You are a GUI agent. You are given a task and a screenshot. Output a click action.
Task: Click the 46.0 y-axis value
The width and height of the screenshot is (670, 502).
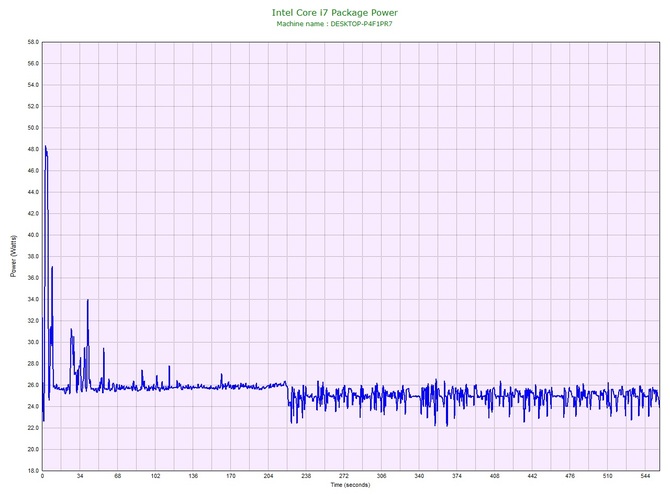point(33,170)
